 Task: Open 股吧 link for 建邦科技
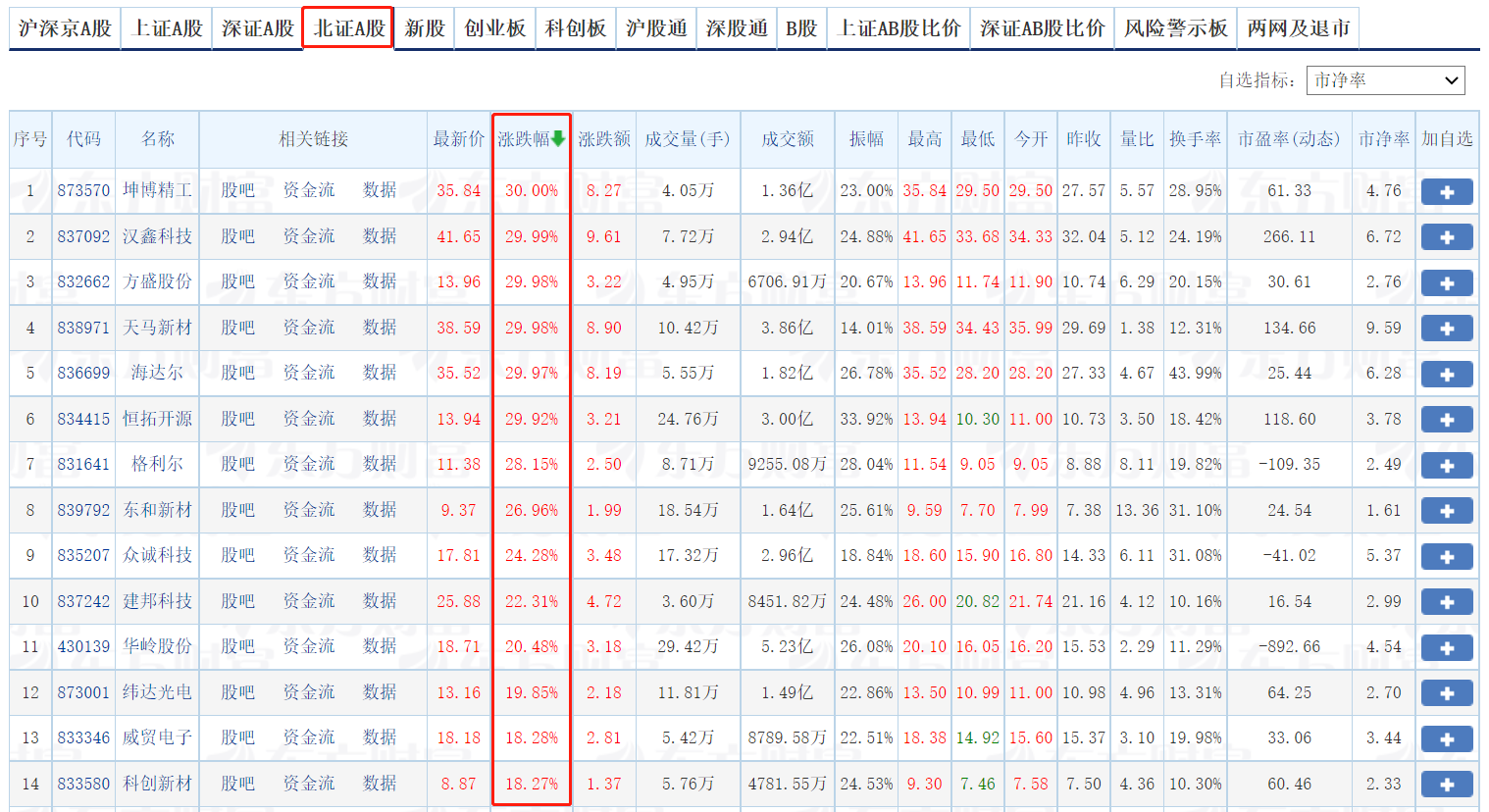(x=237, y=601)
